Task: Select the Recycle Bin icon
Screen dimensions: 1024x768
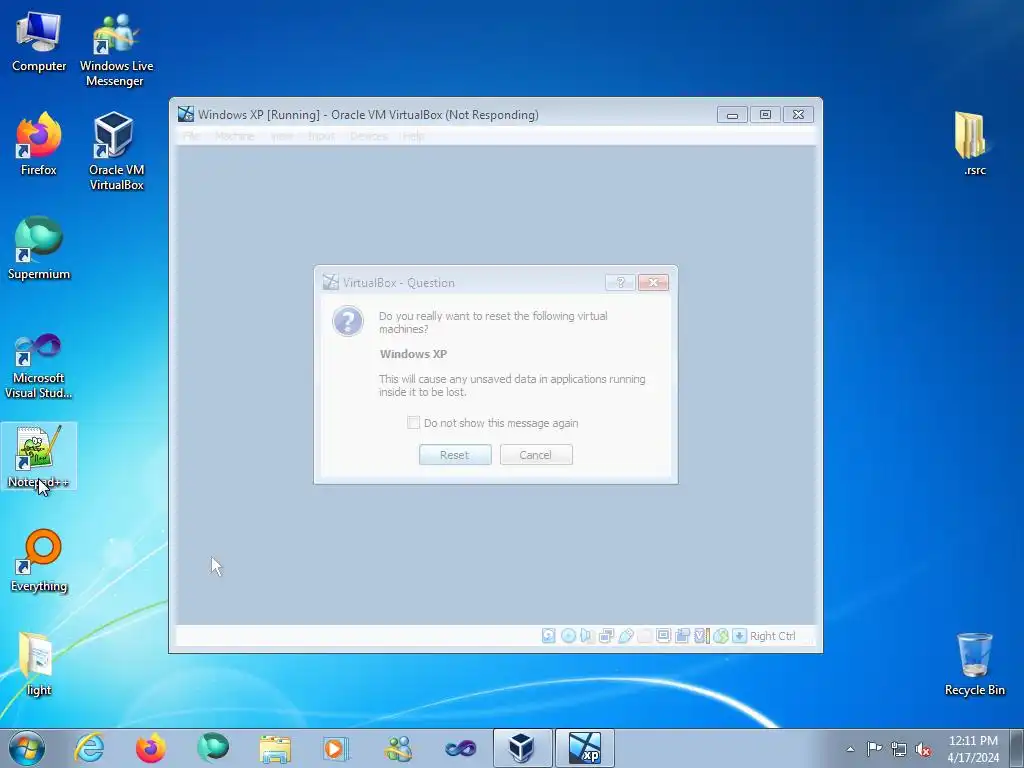Action: point(974,664)
